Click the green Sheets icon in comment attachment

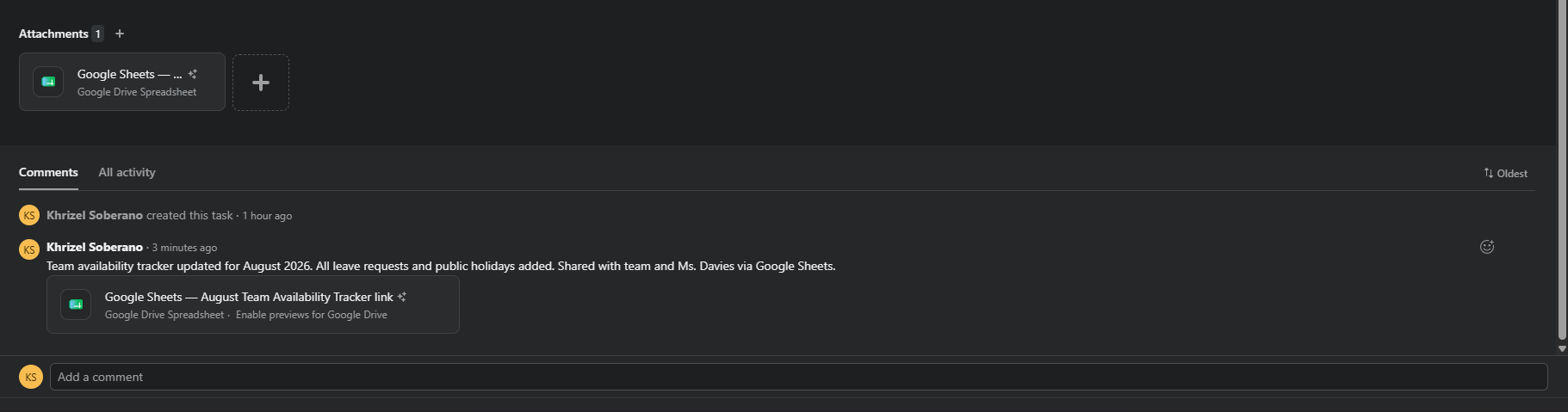click(76, 304)
